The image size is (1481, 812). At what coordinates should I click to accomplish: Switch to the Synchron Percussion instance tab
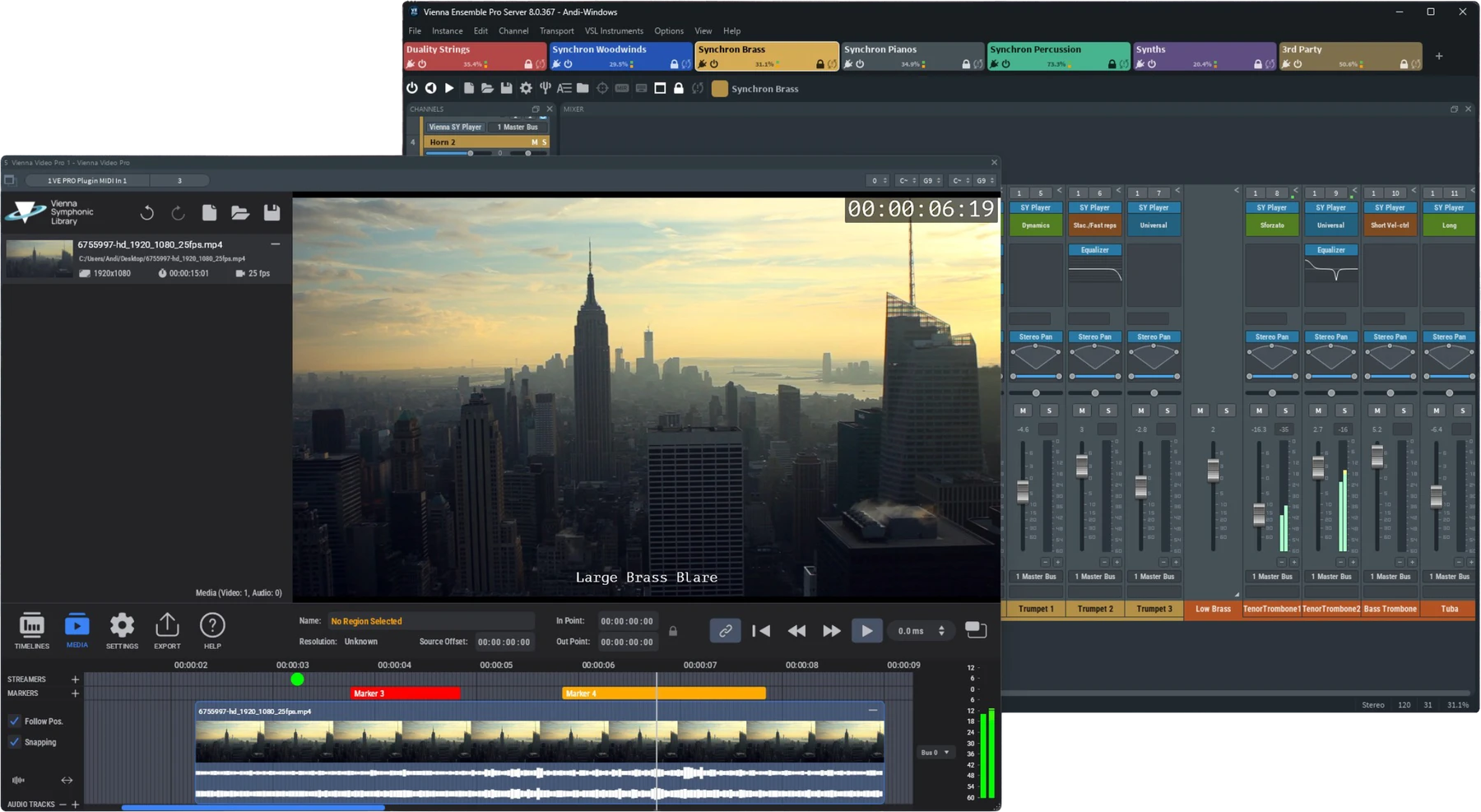[1059, 56]
